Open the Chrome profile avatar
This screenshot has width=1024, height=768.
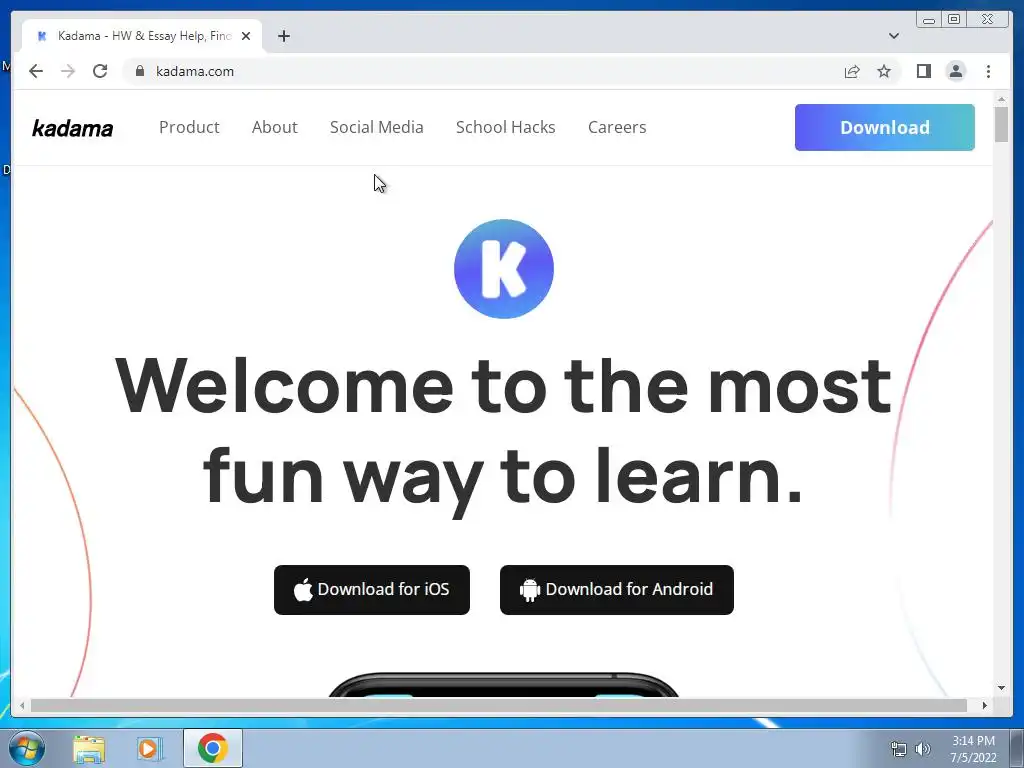955,71
